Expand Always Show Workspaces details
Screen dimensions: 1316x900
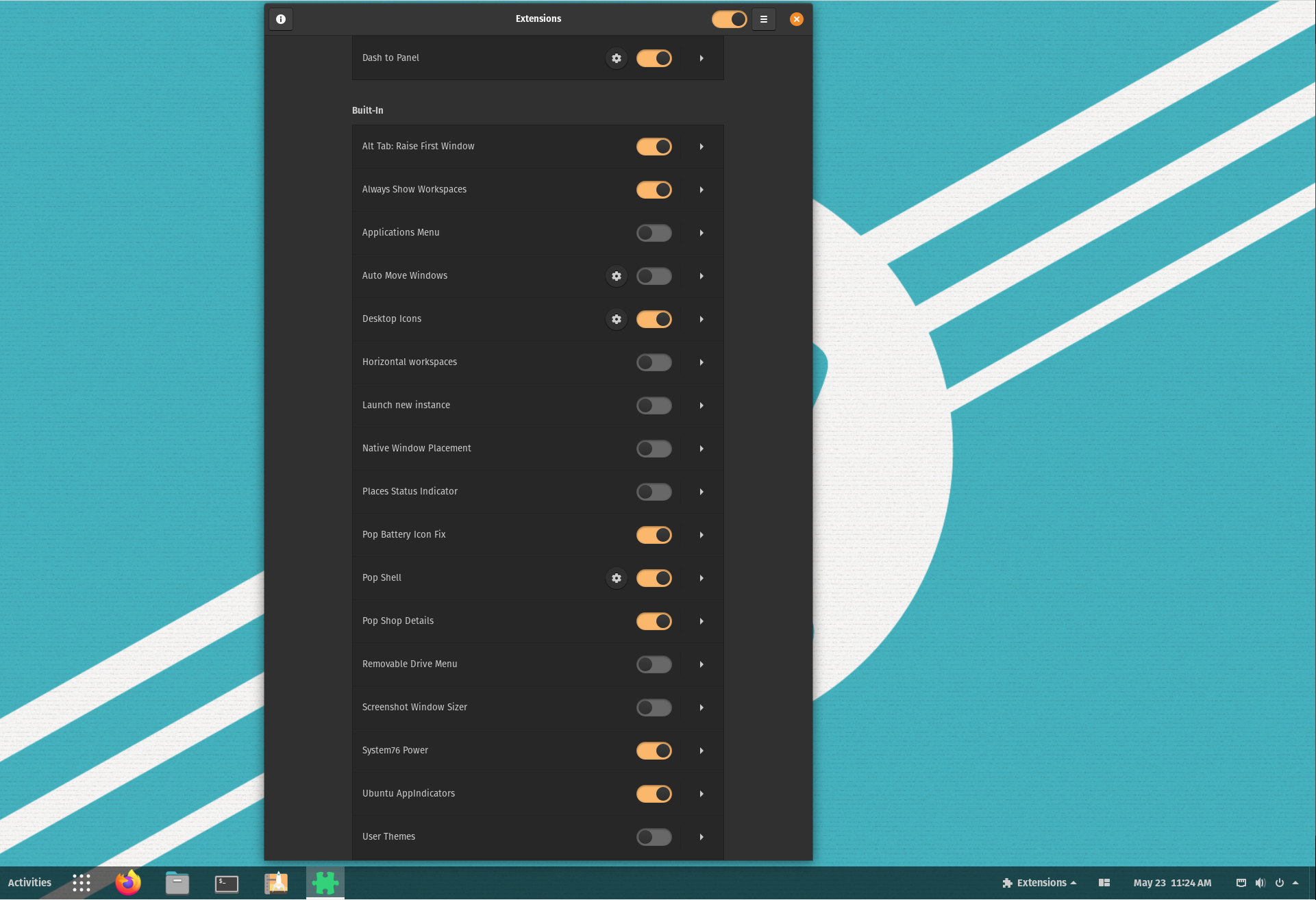702,190
